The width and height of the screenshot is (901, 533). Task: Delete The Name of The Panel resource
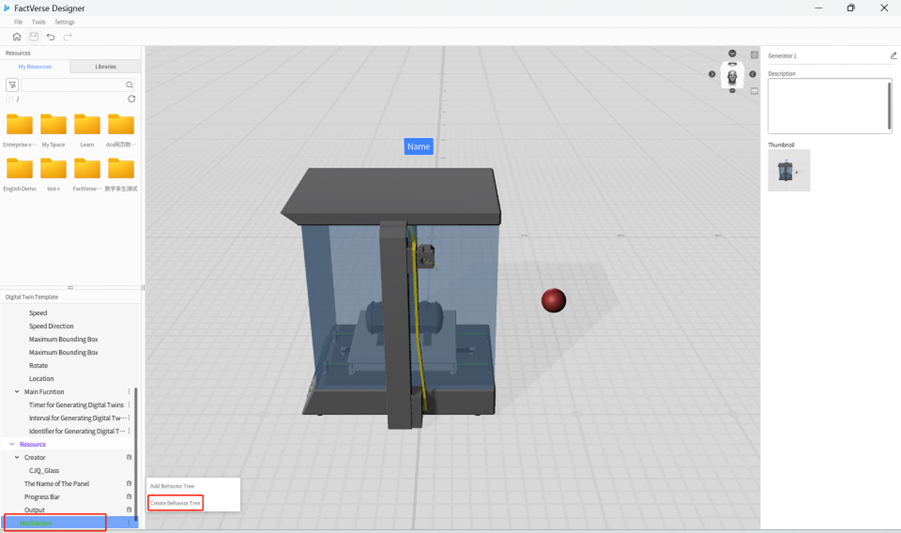coord(129,484)
